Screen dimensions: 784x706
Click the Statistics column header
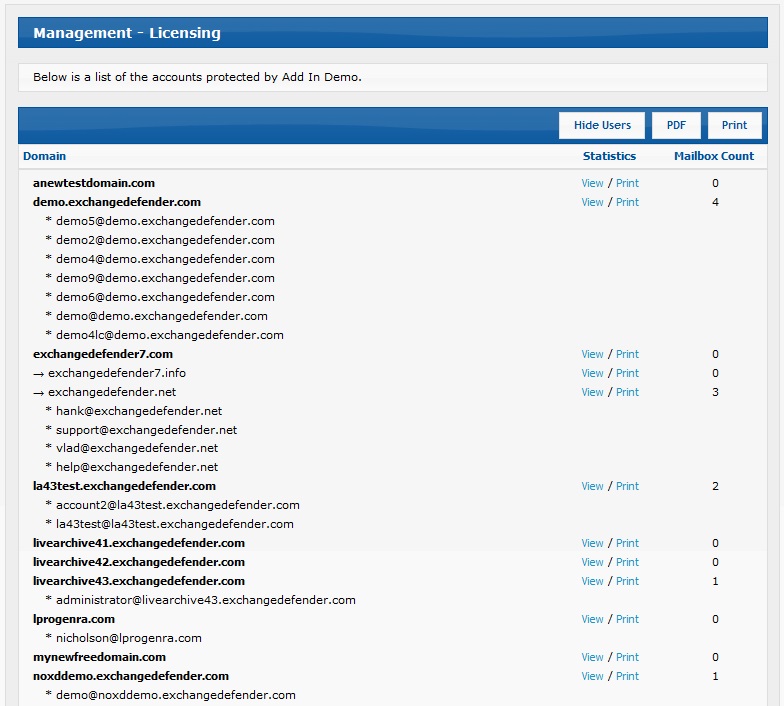tap(609, 156)
